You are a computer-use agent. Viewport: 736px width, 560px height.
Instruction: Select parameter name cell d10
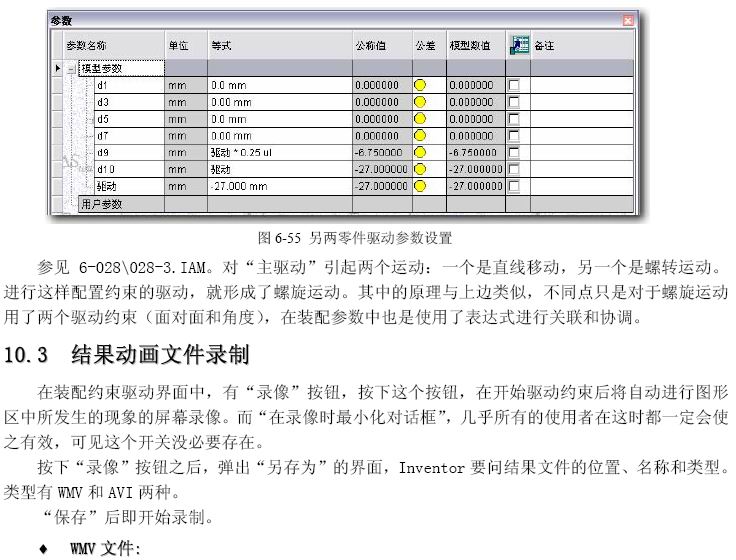pyautogui.click(x=130, y=169)
